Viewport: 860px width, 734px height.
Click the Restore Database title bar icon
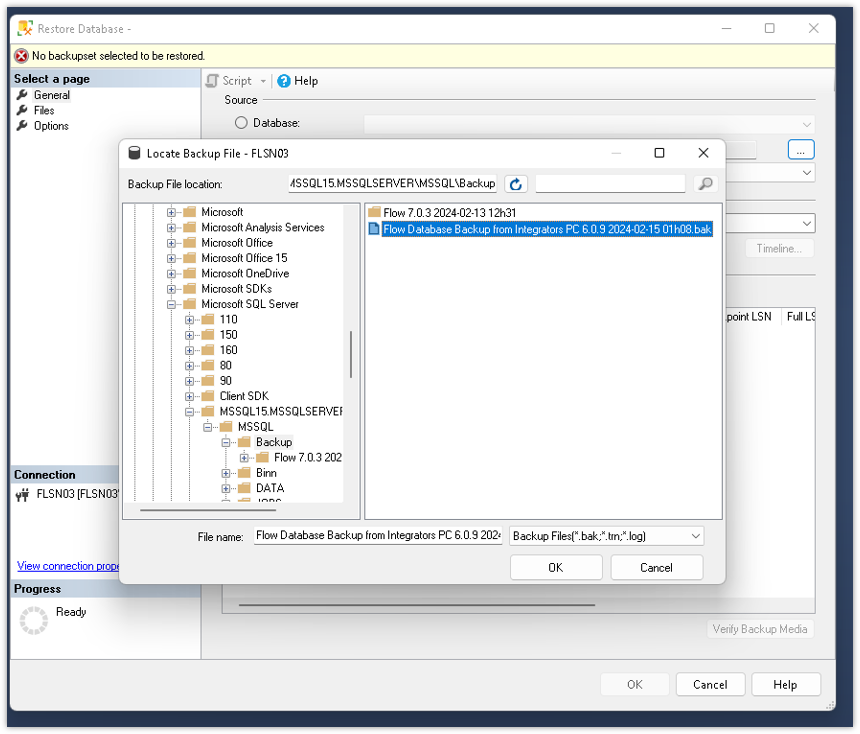click(25, 28)
